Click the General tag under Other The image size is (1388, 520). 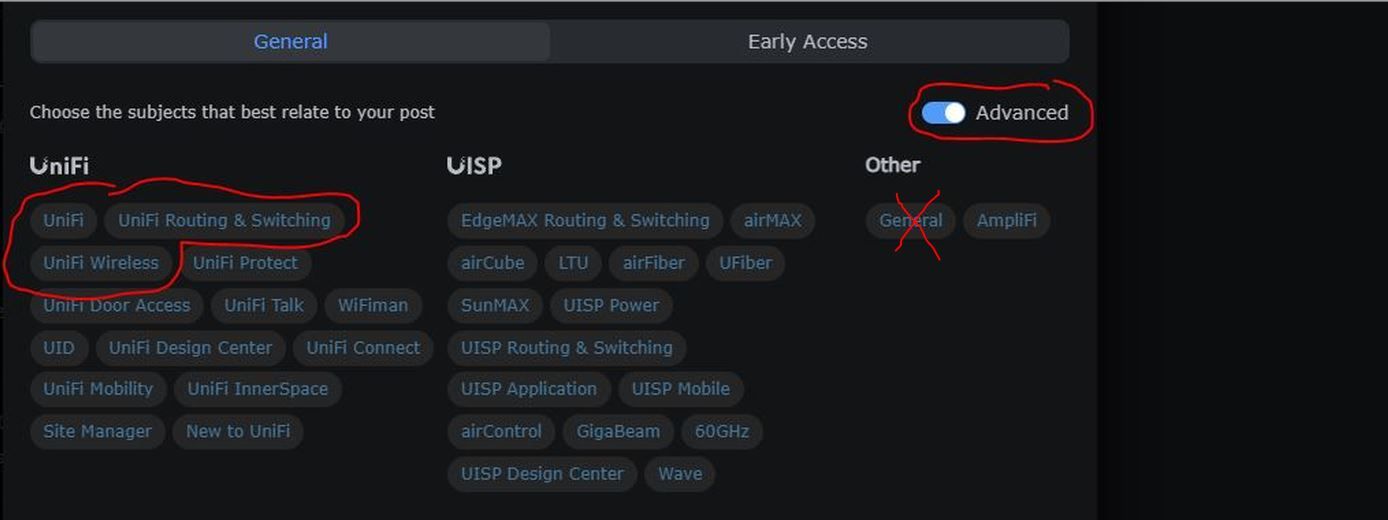(x=910, y=220)
